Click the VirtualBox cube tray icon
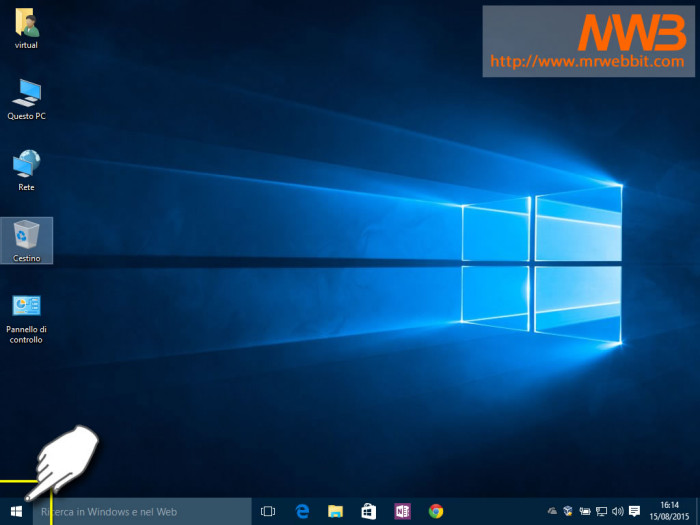 point(568,511)
